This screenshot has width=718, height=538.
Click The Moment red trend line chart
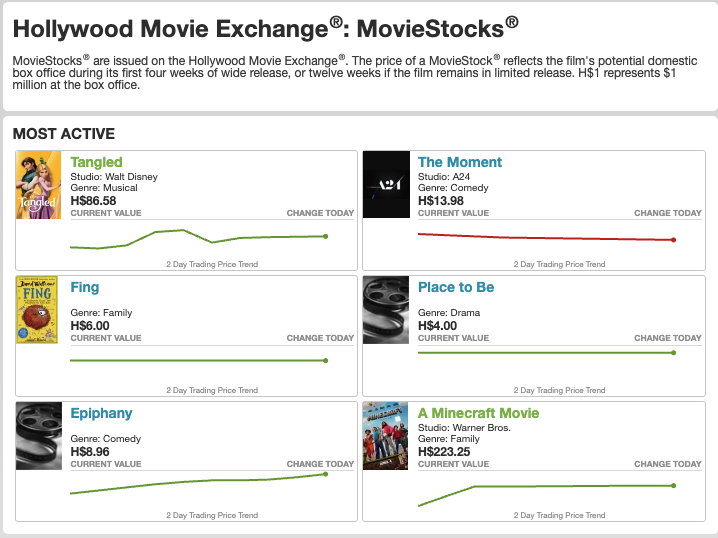click(x=545, y=237)
